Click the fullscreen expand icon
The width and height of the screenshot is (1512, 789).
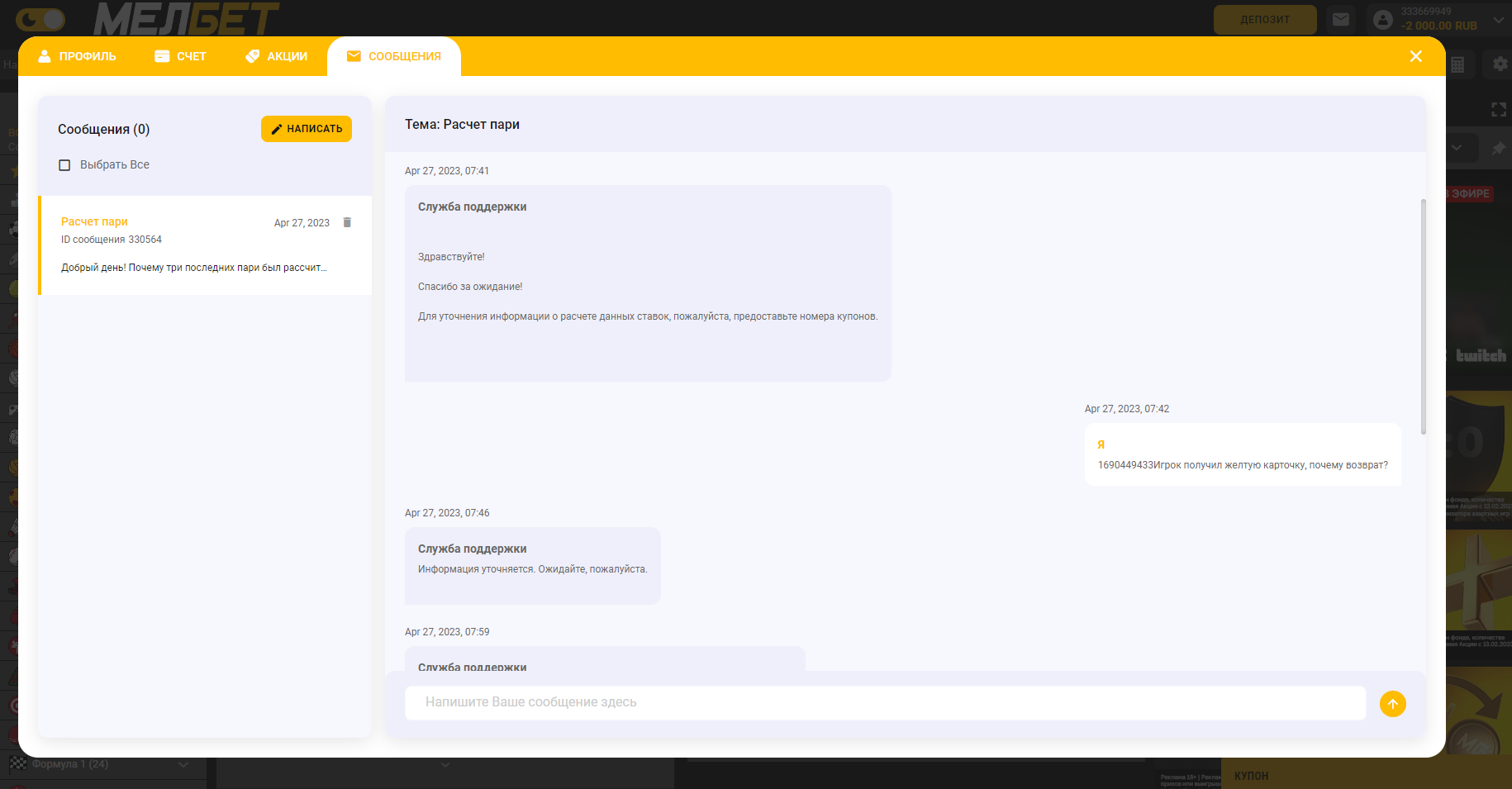tap(1498, 110)
